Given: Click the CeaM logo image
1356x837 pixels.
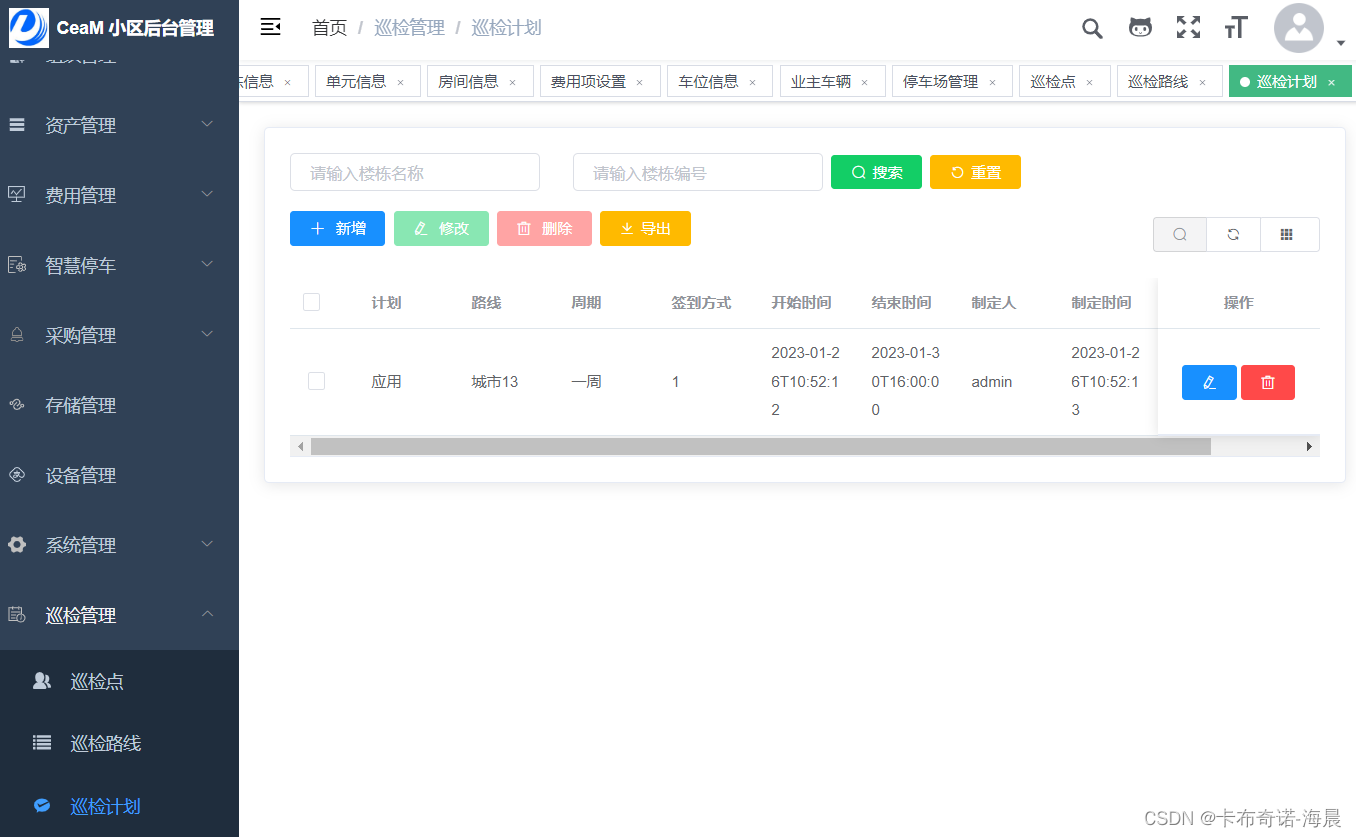Looking at the screenshot, I should click(29, 28).
